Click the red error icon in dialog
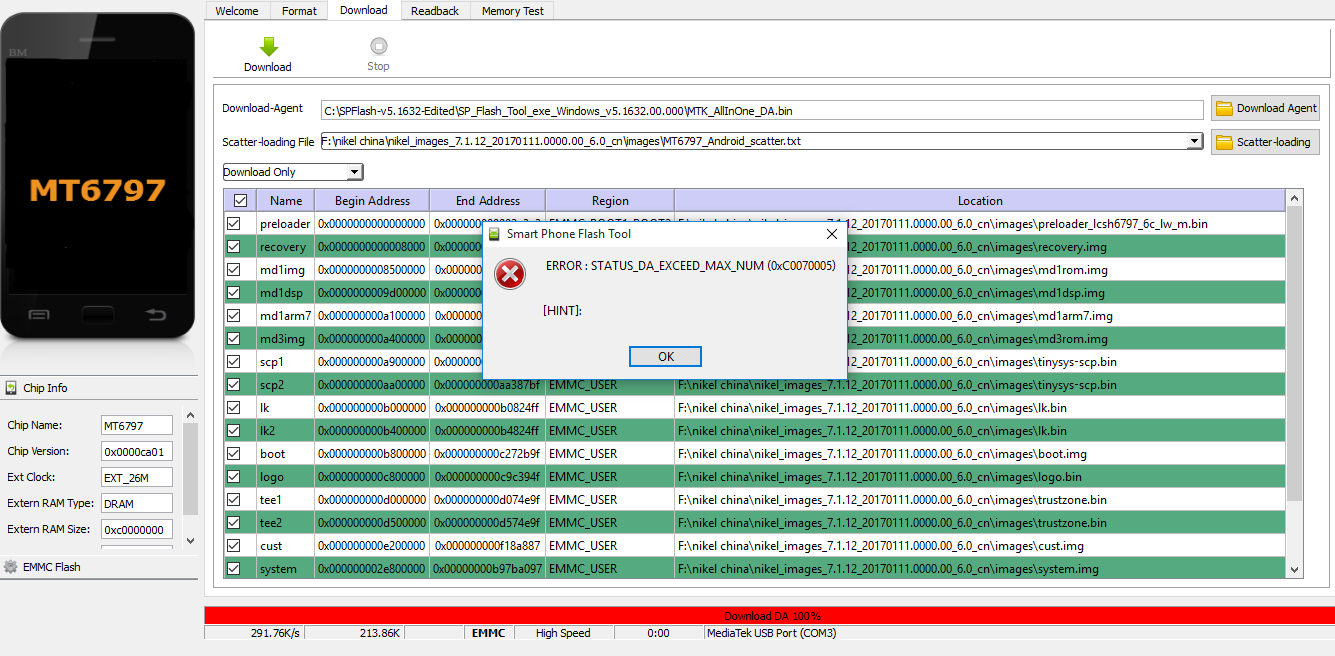Viewport: 1335px width, 656px height. (x=510, y=274)
